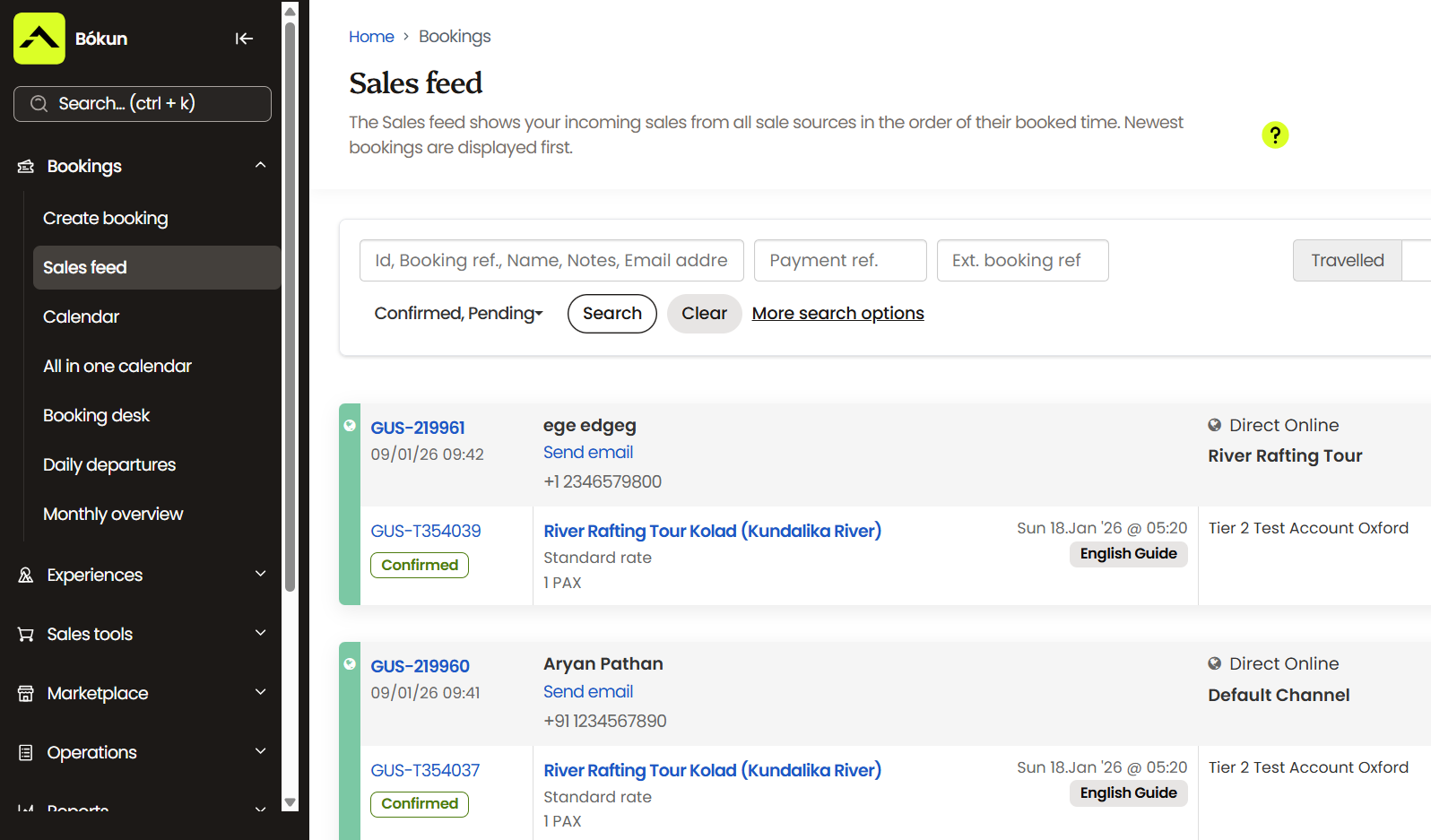Collapse the Bookings menu chevron
1431x840 pixels.
pyautogui.click(x=260, y=165)
